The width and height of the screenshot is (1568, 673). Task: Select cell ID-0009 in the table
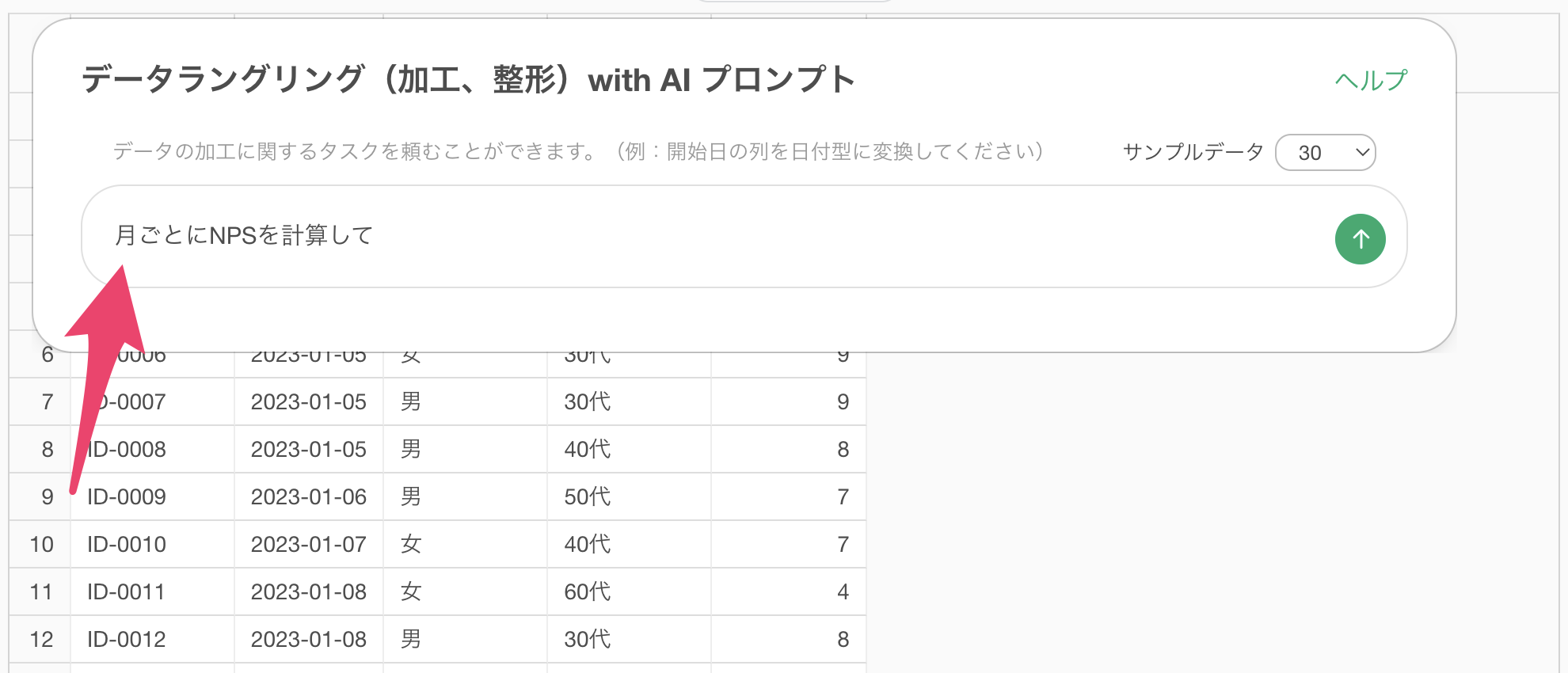tap(127, 497)
